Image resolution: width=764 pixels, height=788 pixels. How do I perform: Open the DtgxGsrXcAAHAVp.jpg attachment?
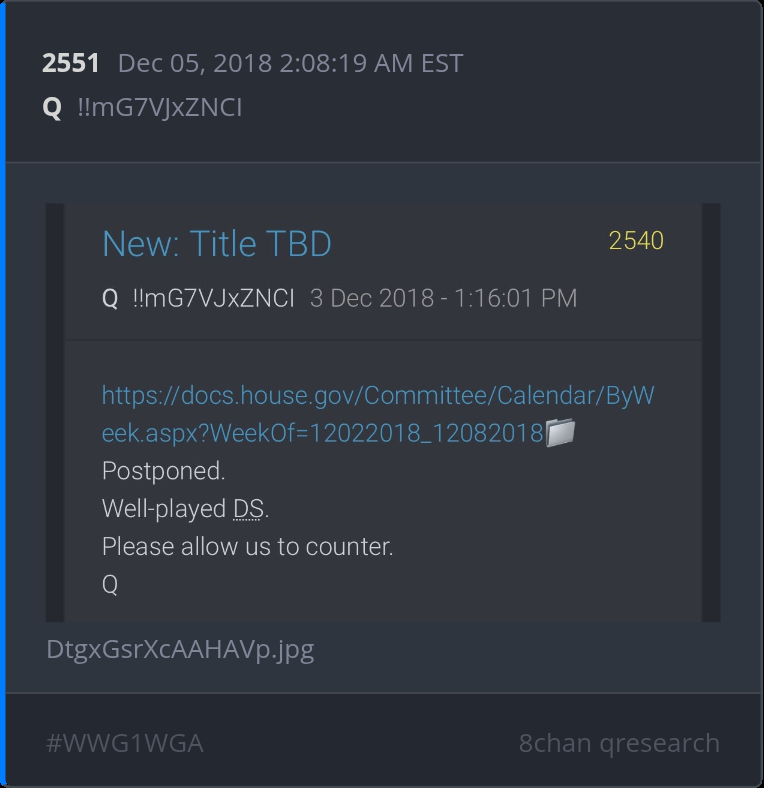[x=180, y=650]
